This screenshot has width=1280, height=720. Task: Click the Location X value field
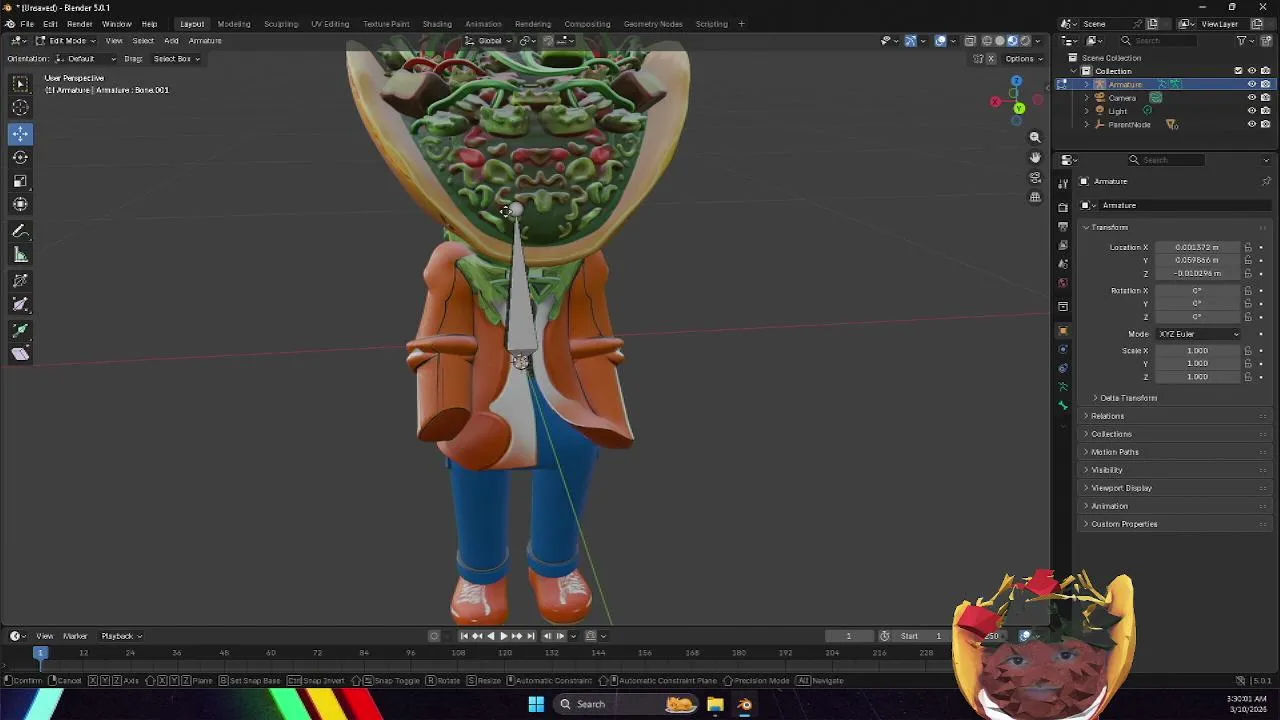pyautogui.click(x=1197, y=247)
